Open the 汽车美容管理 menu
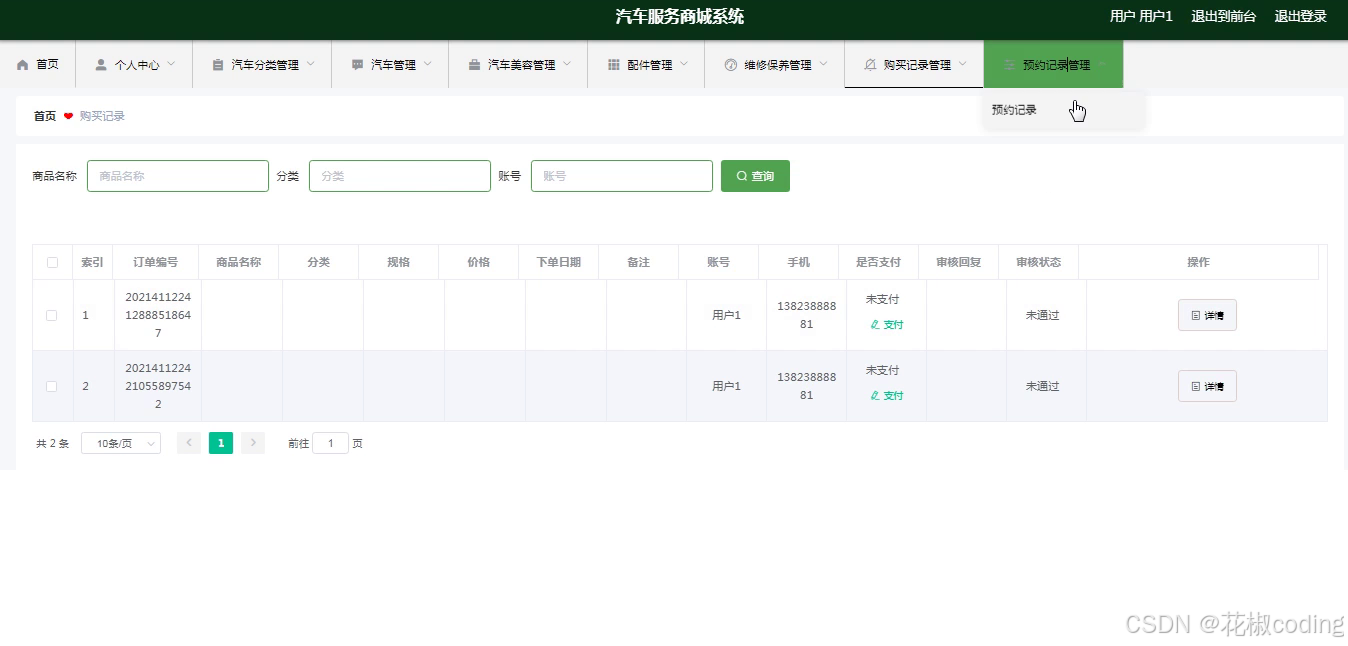The width and height of the screenshot is (1348, 646). (519, 64)
